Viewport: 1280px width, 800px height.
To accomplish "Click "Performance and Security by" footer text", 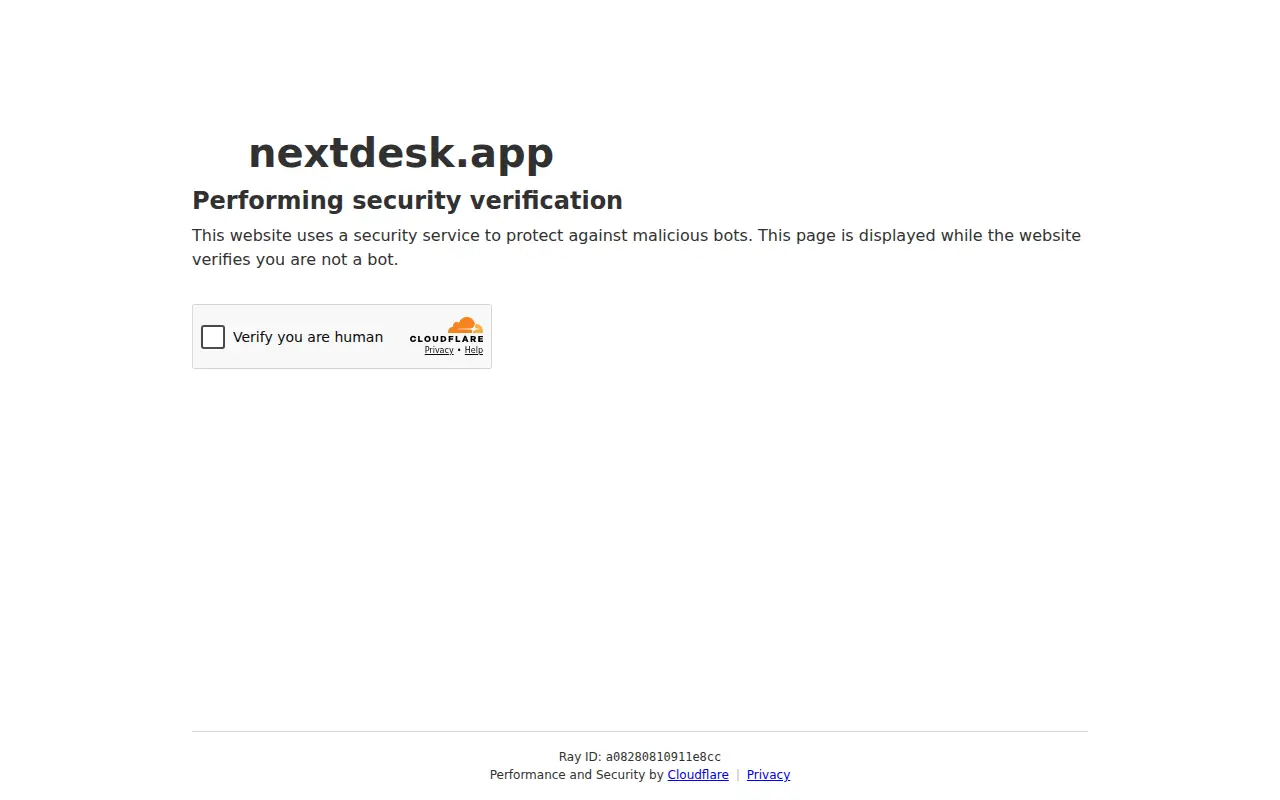I will coord(577,775).
